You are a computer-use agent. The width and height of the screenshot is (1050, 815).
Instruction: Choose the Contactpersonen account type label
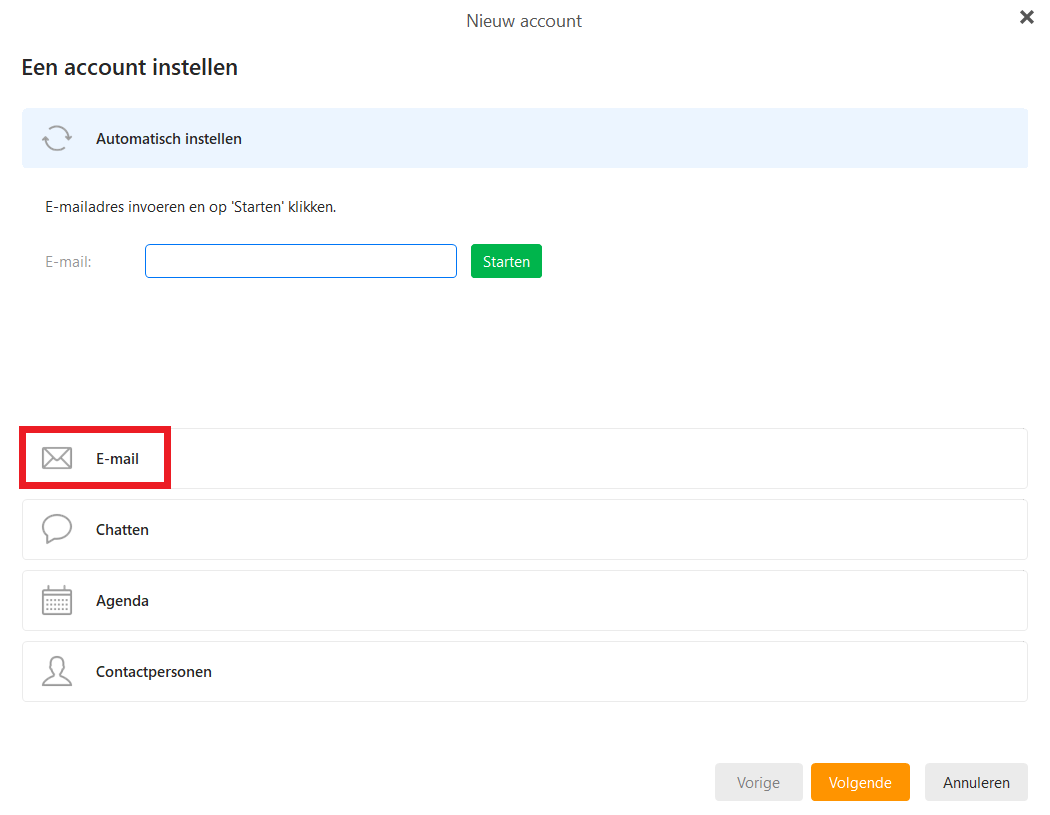[x=153, y=672]
